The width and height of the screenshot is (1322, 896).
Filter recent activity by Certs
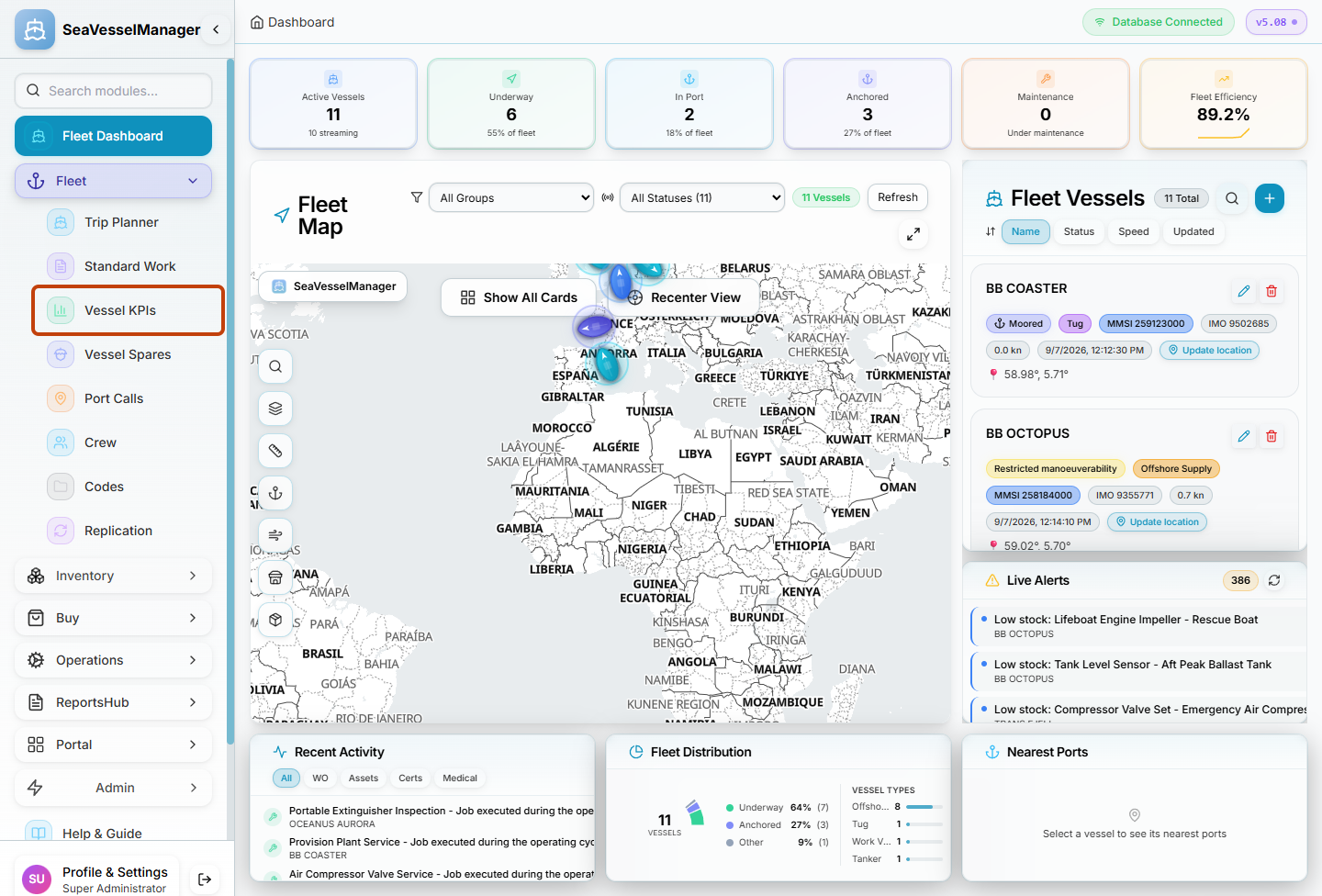tap(410, 778)
